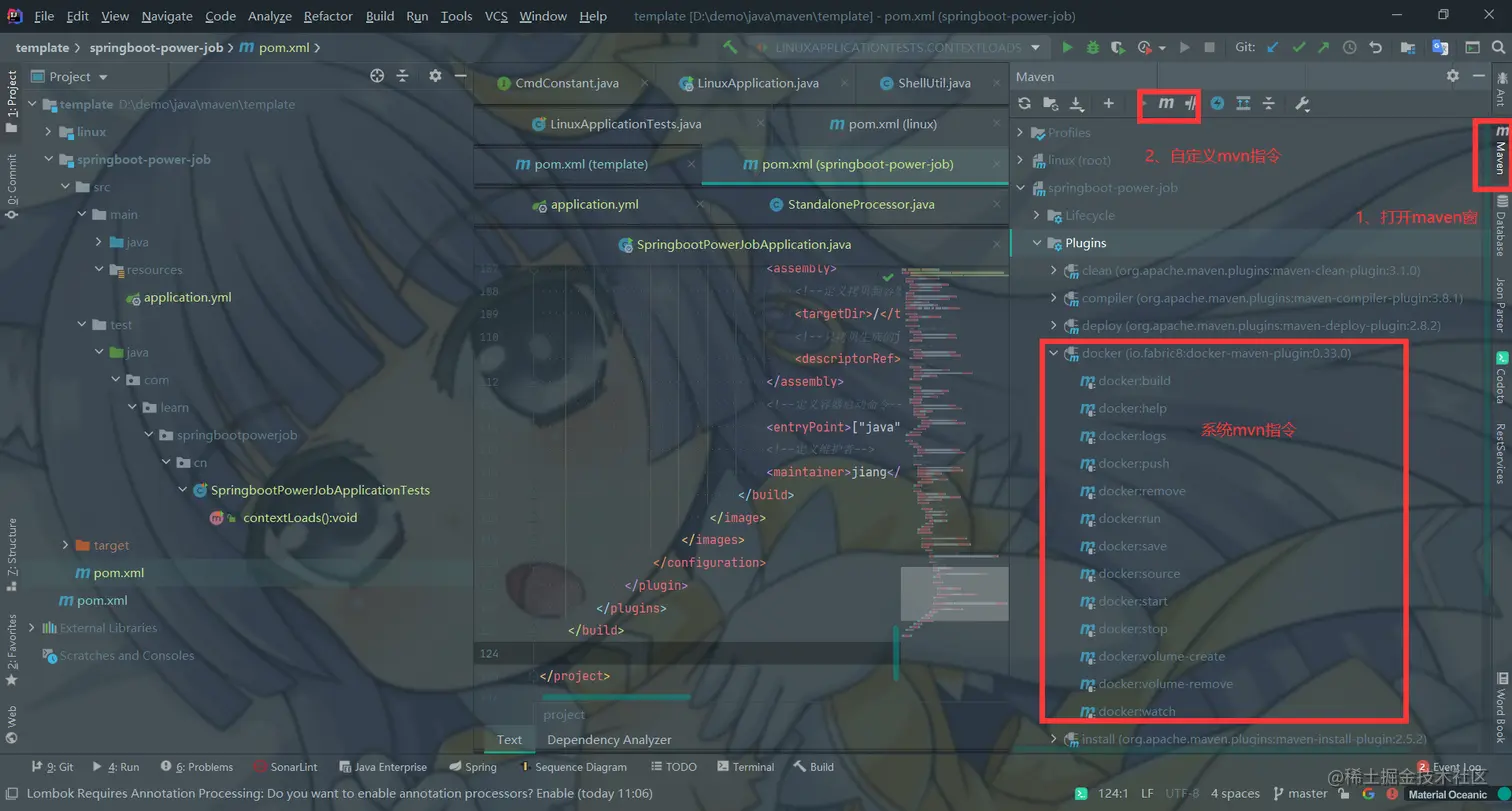The image size is (1512, 811).
Task: Add Maven project with plus icon
Action: pyautogui.click(x=1108, y=103)
